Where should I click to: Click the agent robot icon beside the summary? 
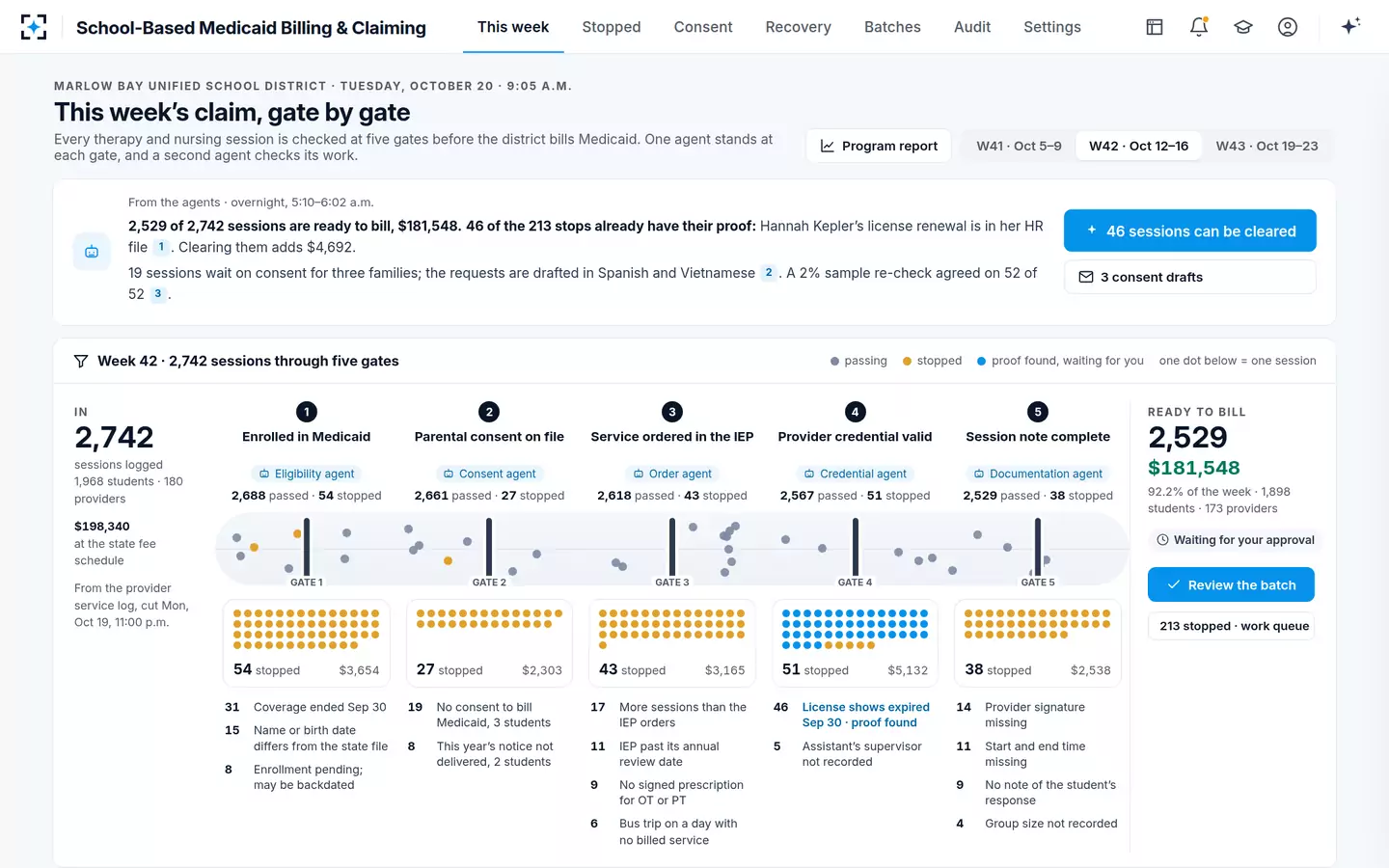point(92,252)
